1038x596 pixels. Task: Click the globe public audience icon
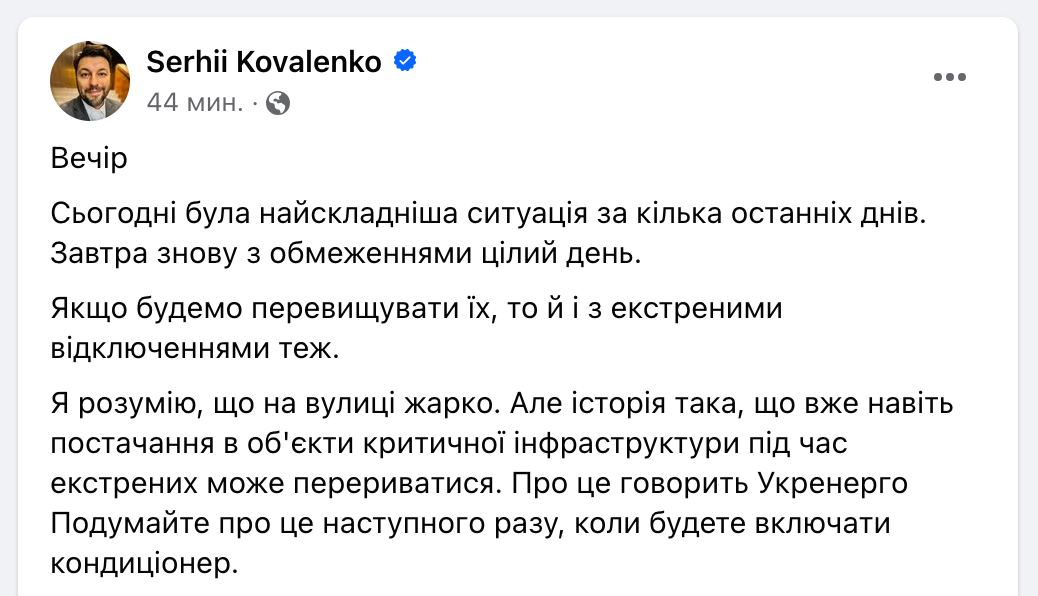[279, 102]
